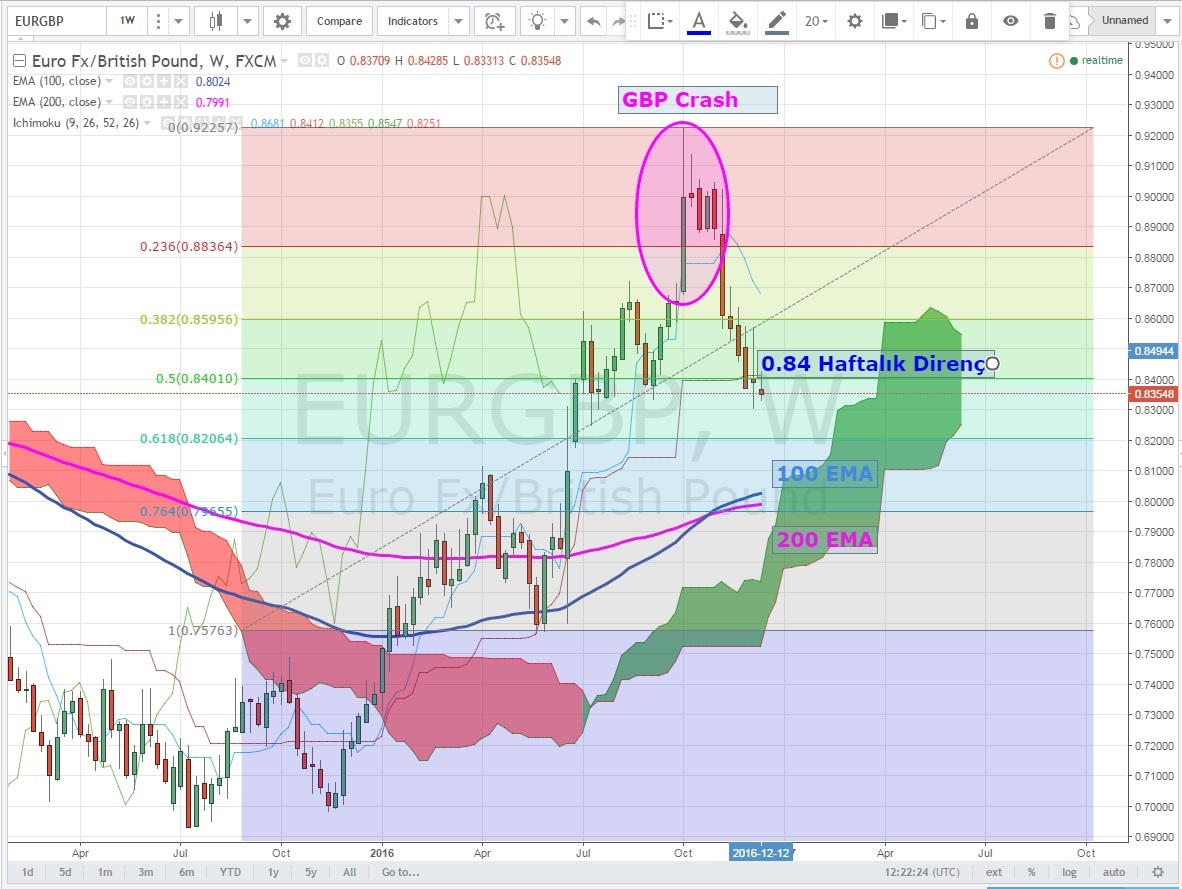Switch to the 6m time range

(187, 872)
